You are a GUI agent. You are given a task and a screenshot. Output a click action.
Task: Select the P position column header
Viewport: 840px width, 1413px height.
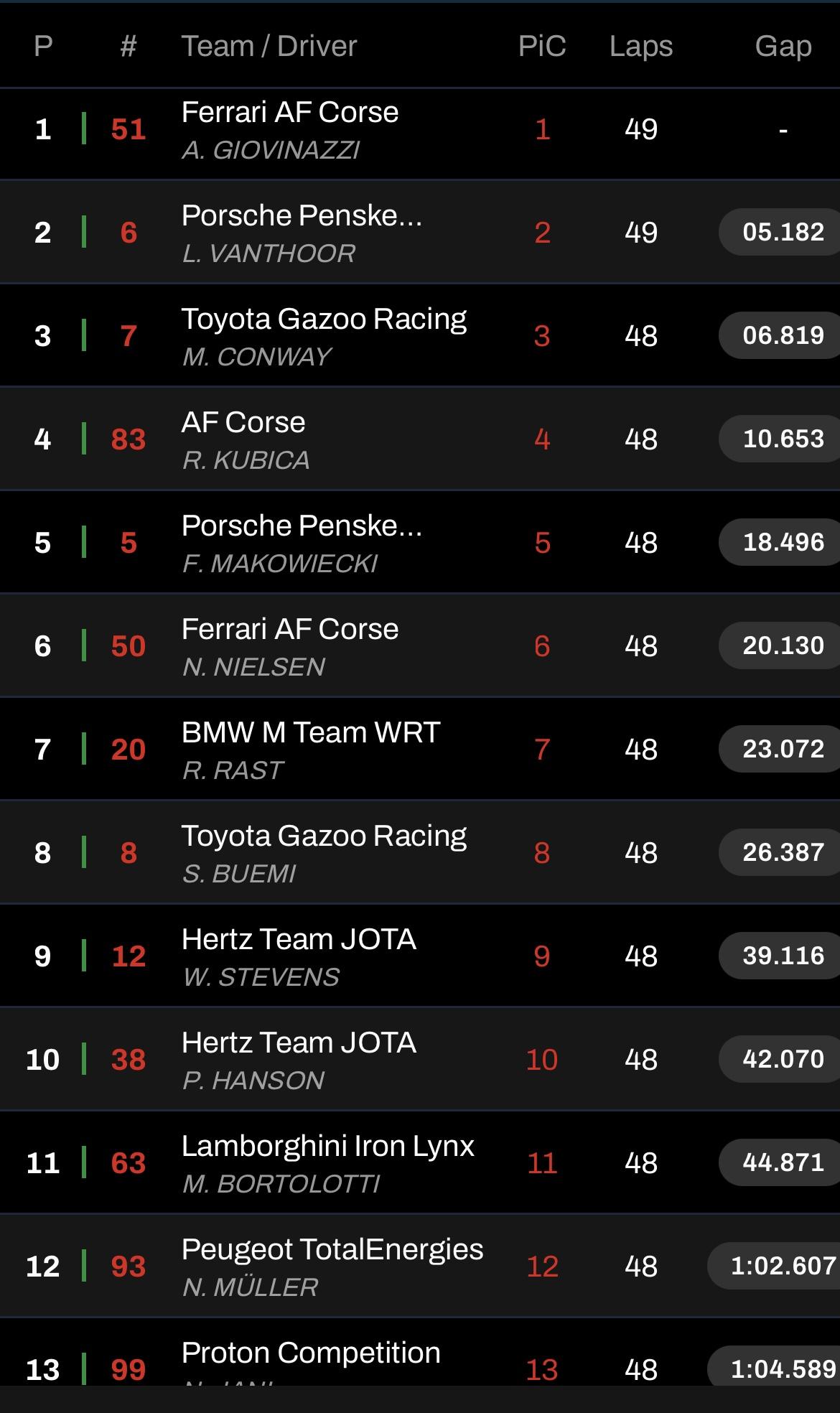coord(43,46)
